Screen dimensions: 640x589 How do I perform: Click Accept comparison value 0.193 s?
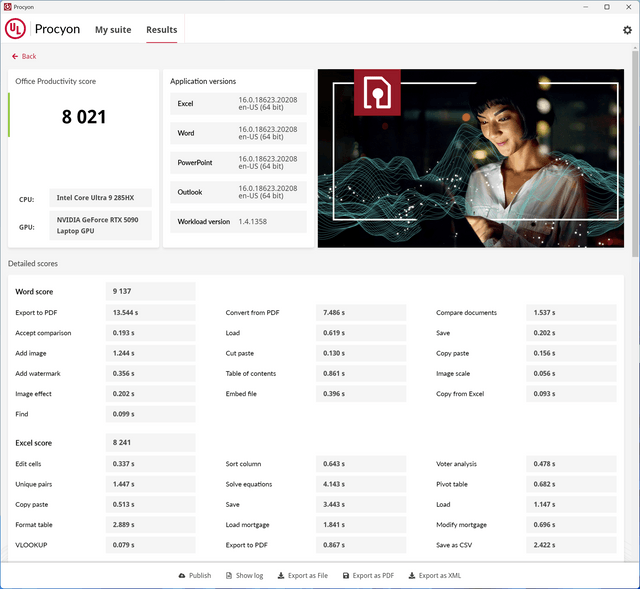click(x=150, y=333)
